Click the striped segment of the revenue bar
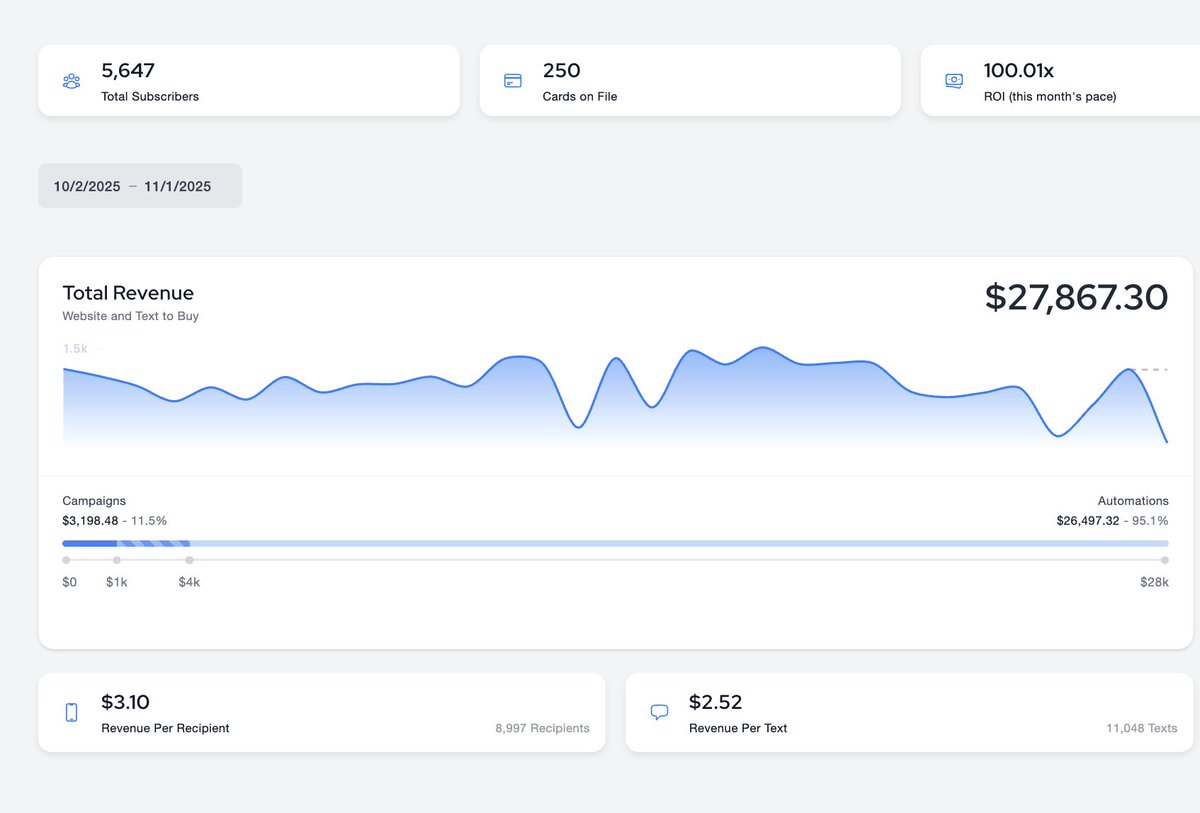Screen dimensions: 1200x813 [153, 544]
